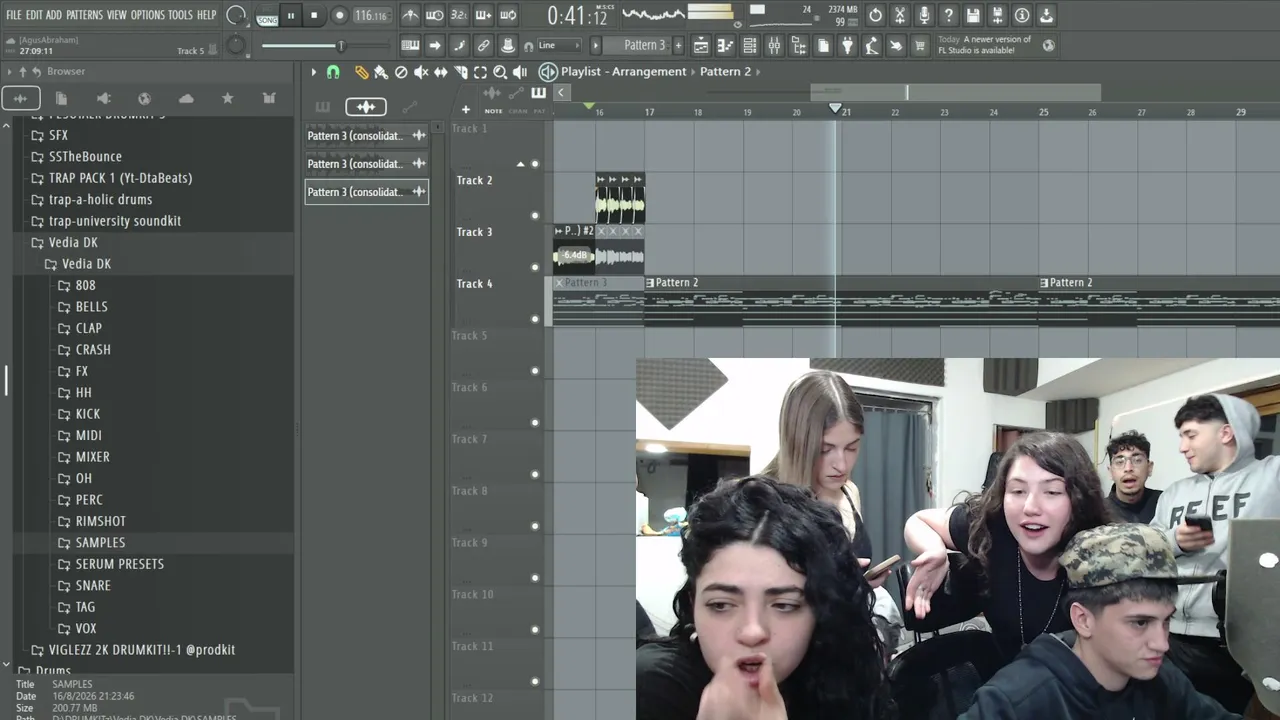Image resolution: width=1280 pixels, height=720 pixels.
Task: Add a new playlist track plus button
Action: pos(465,110)
